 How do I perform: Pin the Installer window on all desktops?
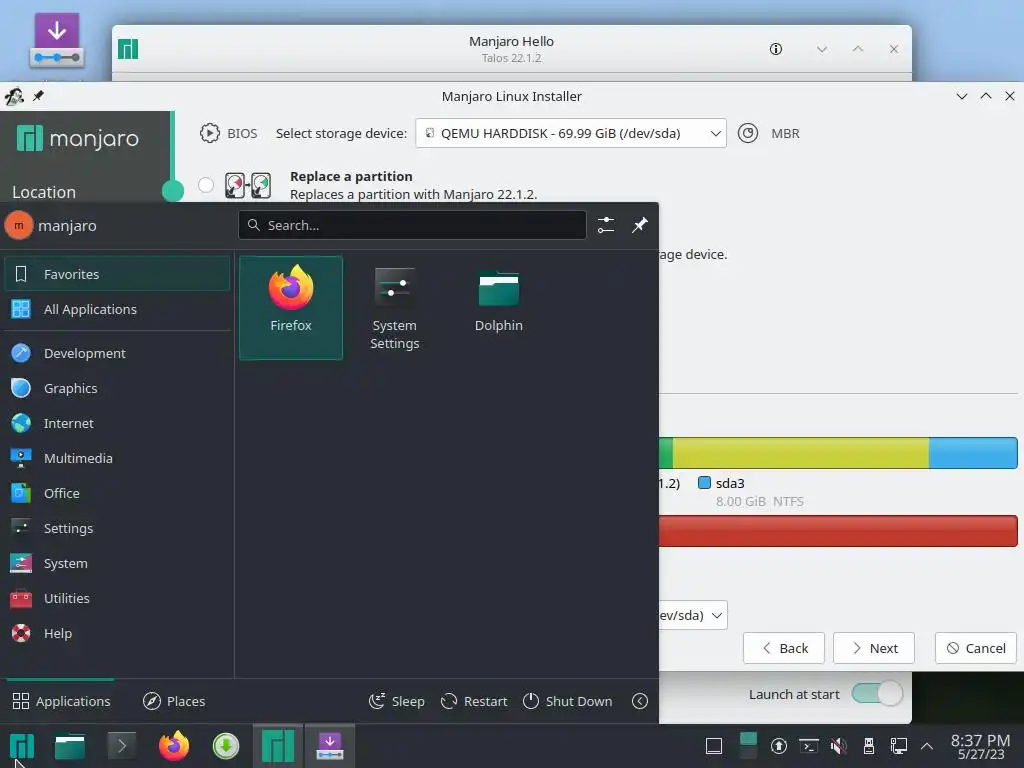point(38,96)
